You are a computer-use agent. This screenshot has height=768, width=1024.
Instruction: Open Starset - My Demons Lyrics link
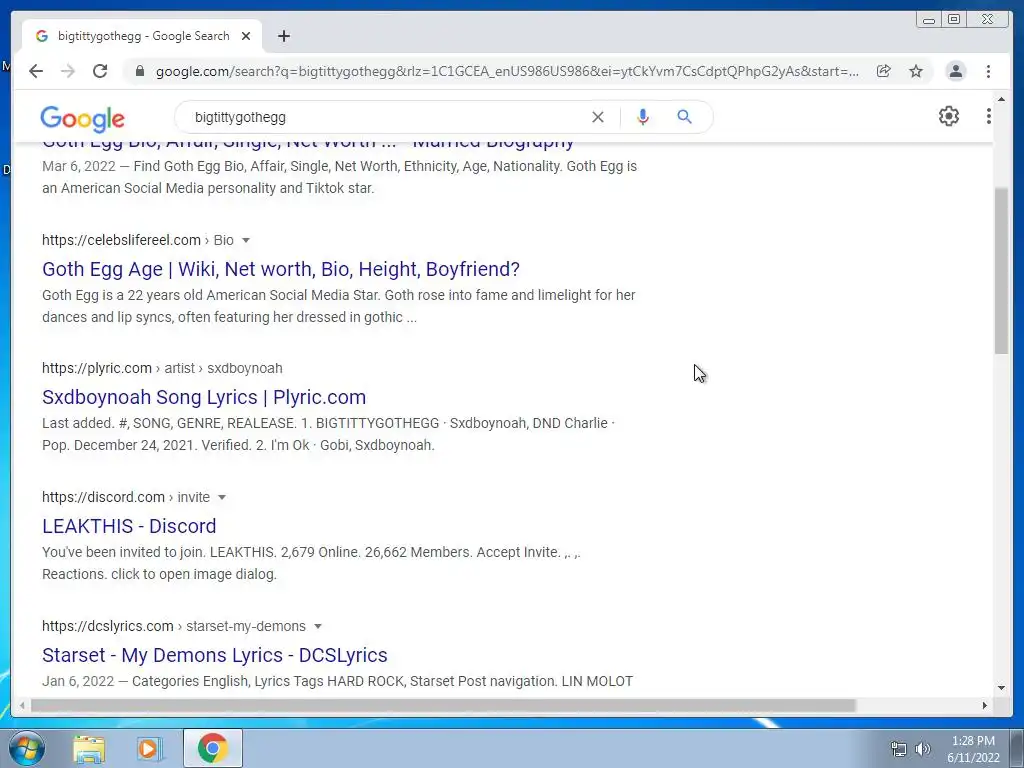click(215, 655)
